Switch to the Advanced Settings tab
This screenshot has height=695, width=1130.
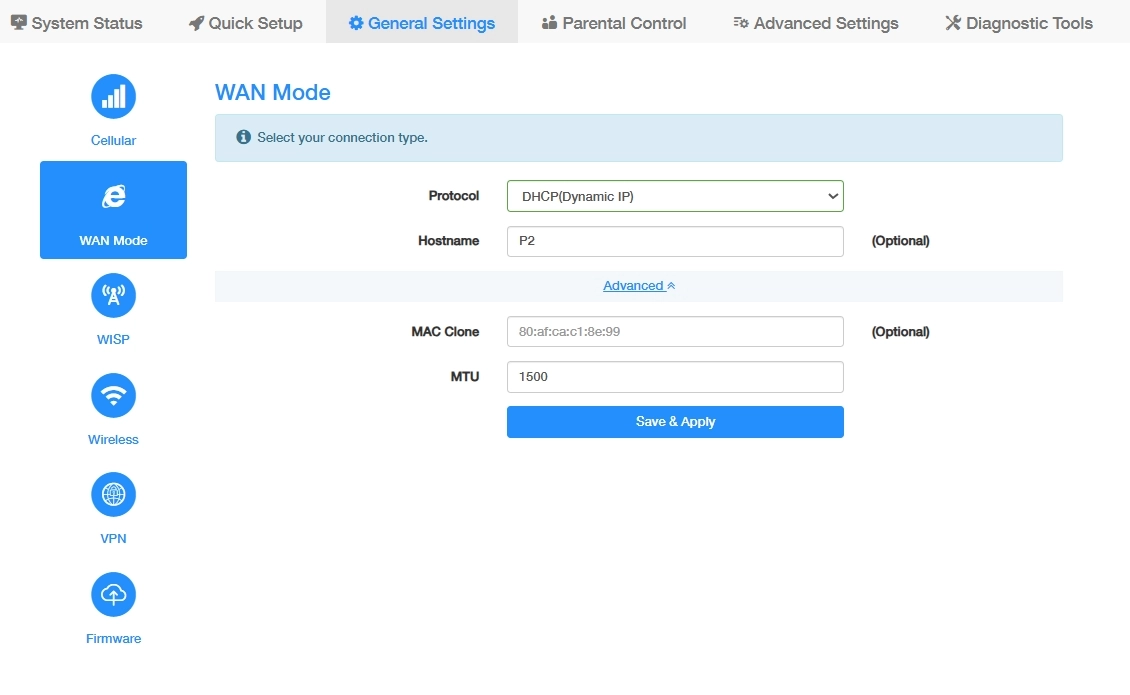tap(815, 23)
